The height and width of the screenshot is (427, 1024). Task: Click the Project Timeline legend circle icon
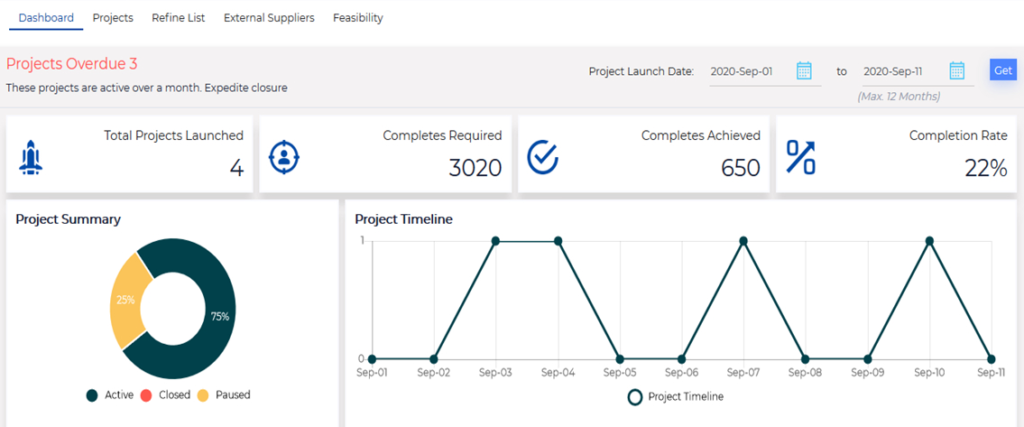pyautogui.click(x=635, y=397)
